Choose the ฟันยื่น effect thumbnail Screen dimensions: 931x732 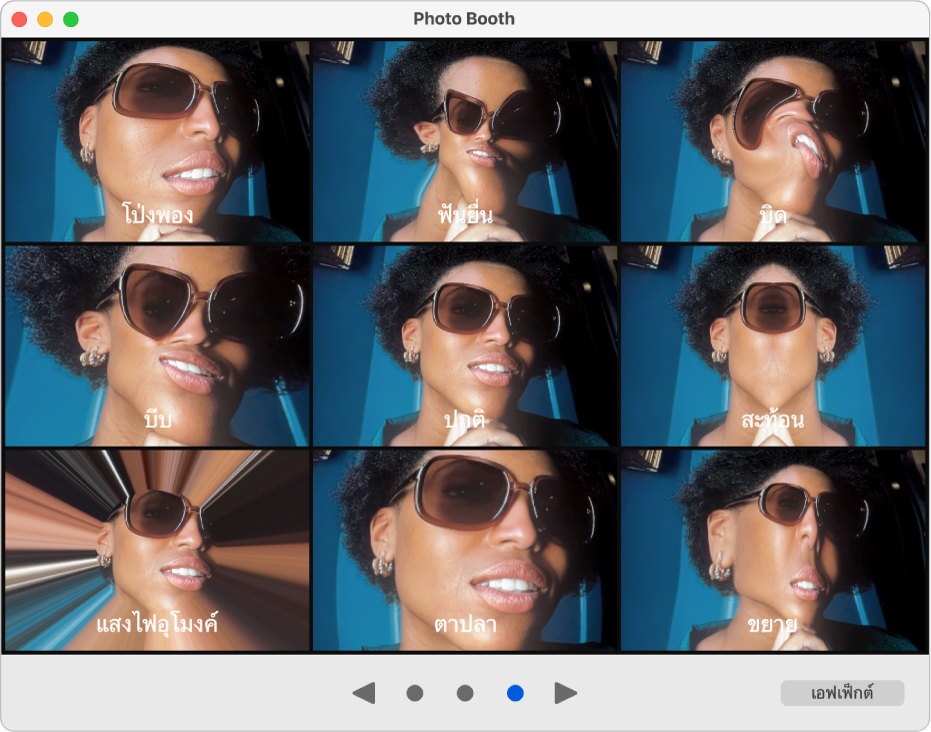(464, 141)
